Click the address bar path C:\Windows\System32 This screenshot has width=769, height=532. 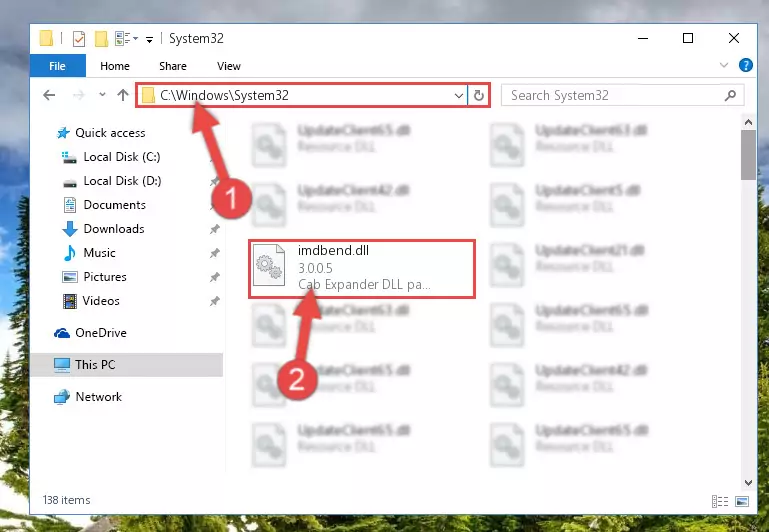coord(224,95)
